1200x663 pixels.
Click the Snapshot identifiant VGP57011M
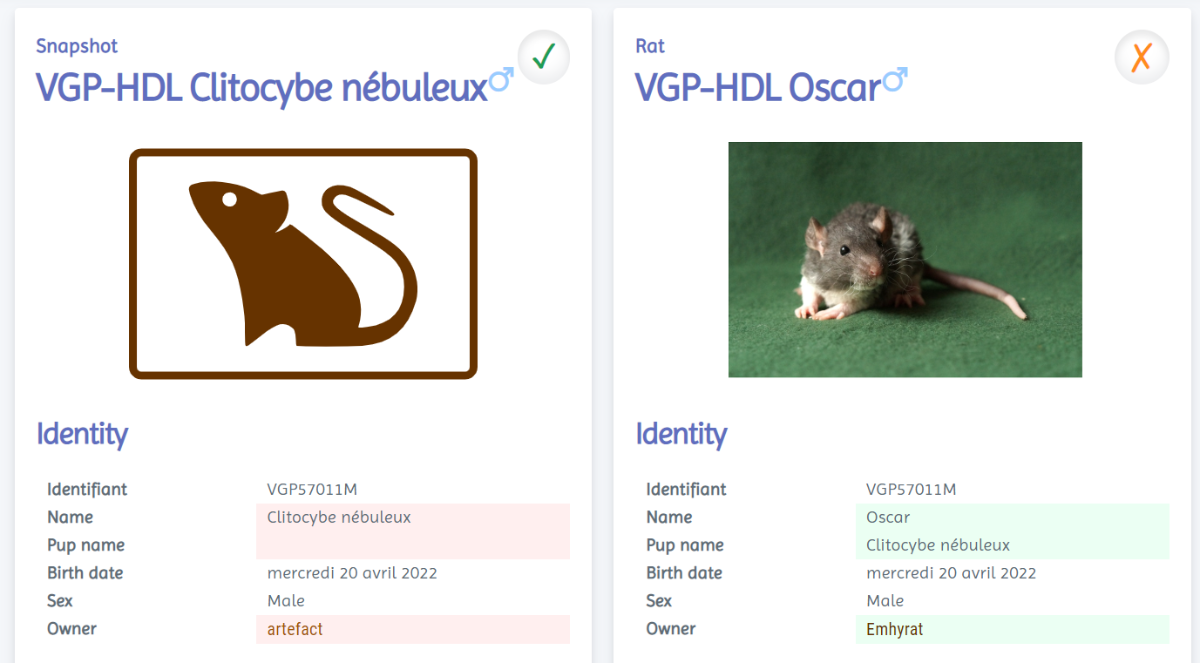coord(312,489)
